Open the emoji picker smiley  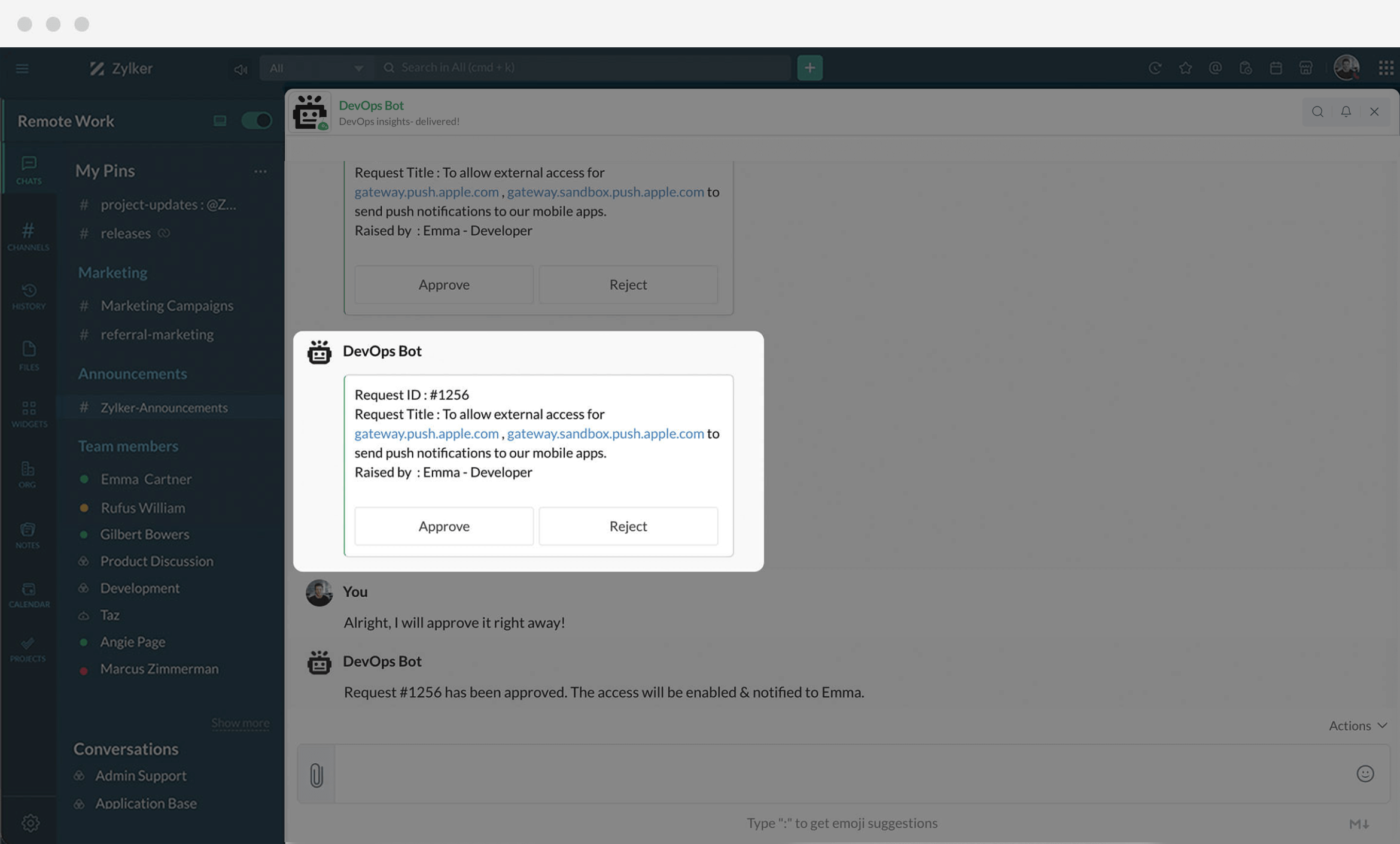(1365, 773)
